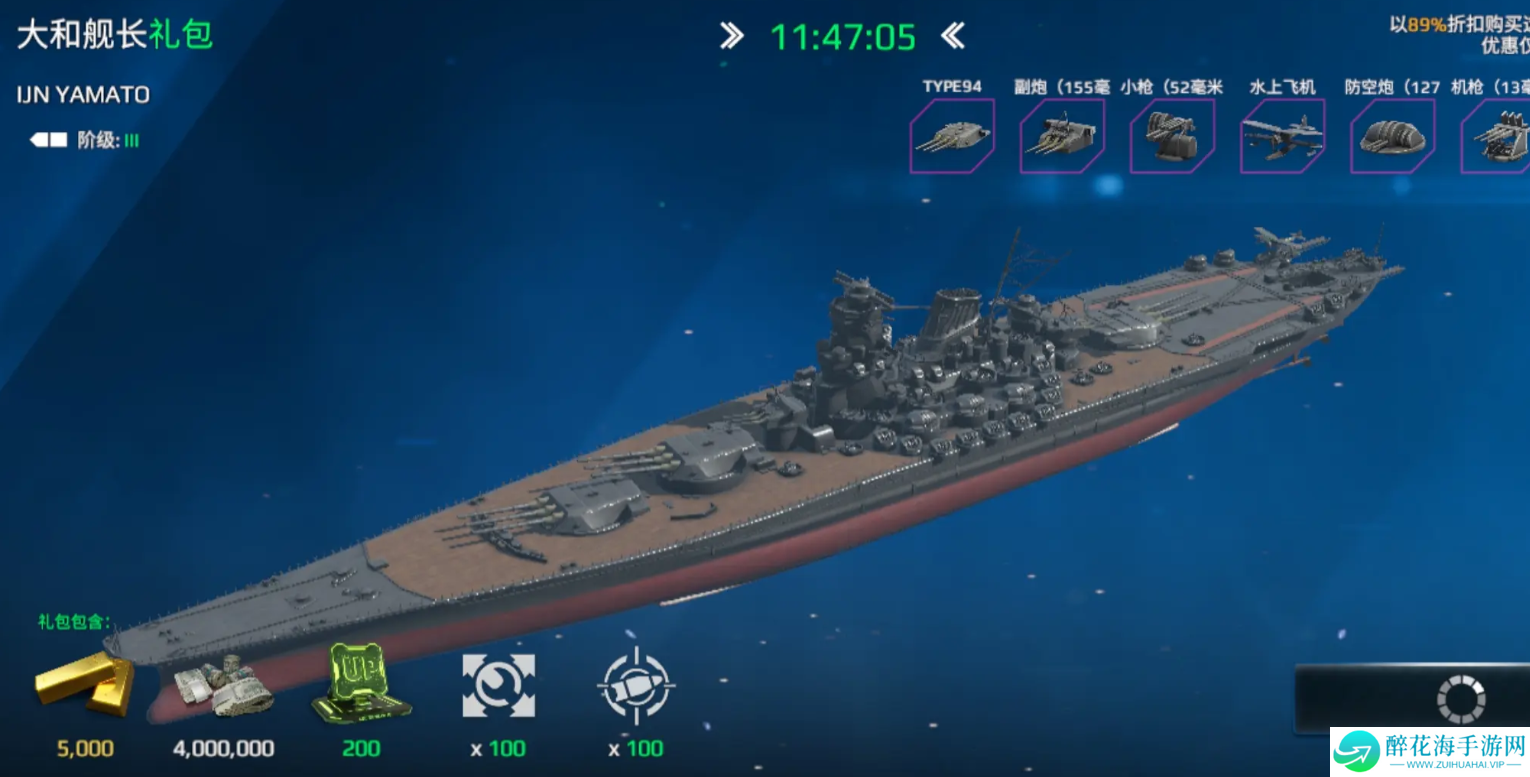Select the 52mm small gun icon

pos(1172,136)
